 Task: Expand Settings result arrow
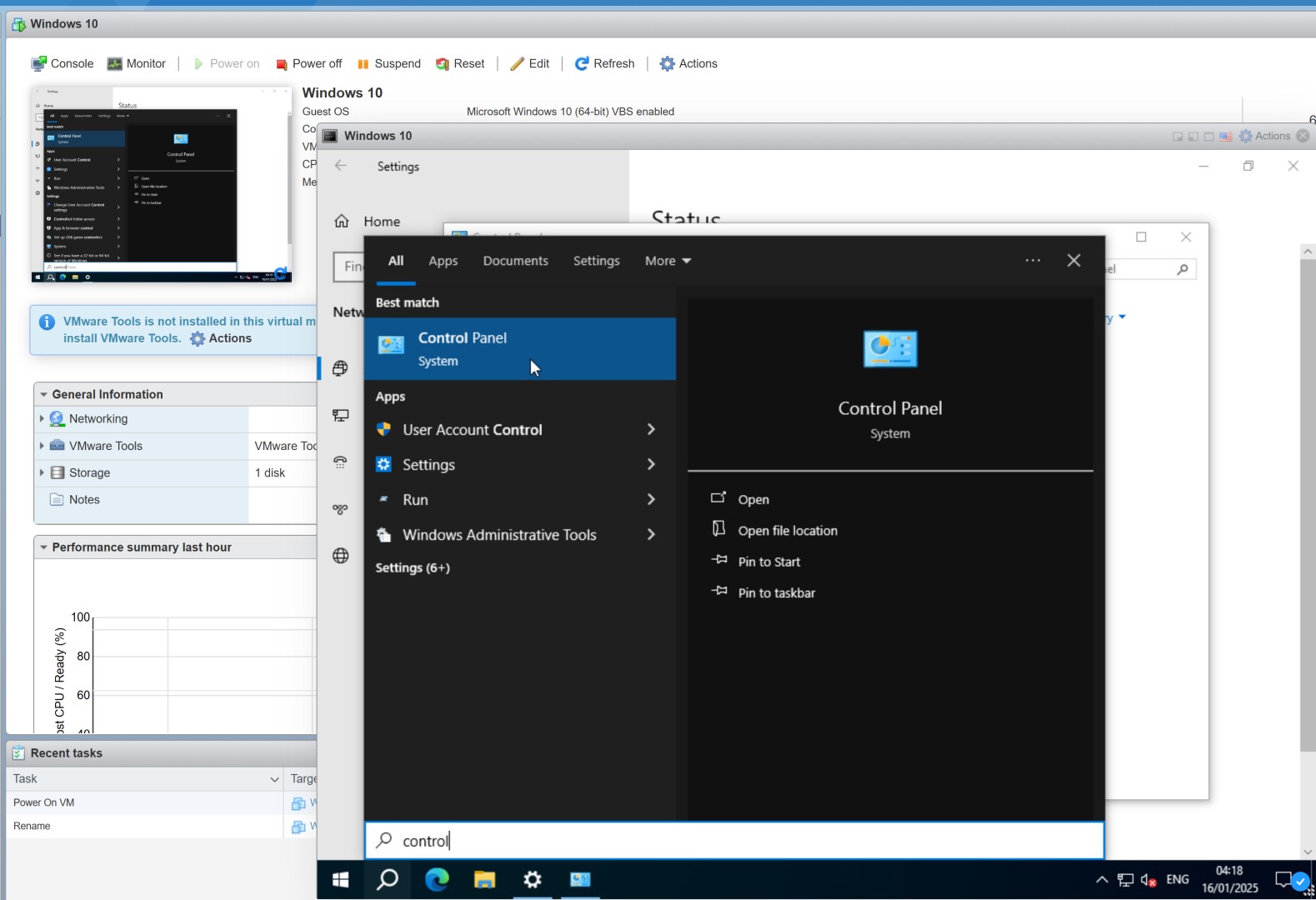[652, 465]
